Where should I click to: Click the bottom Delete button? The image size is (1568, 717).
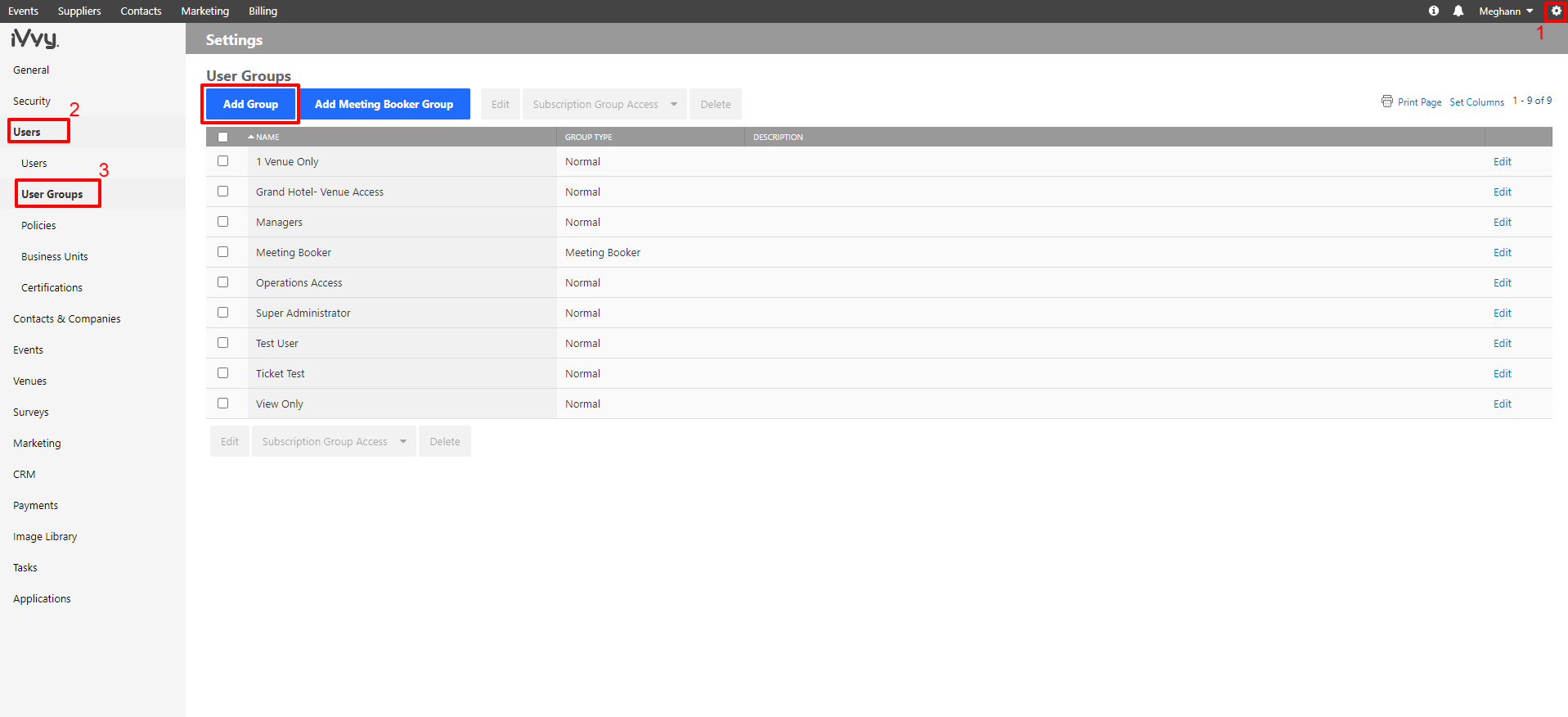click(445, 441)
